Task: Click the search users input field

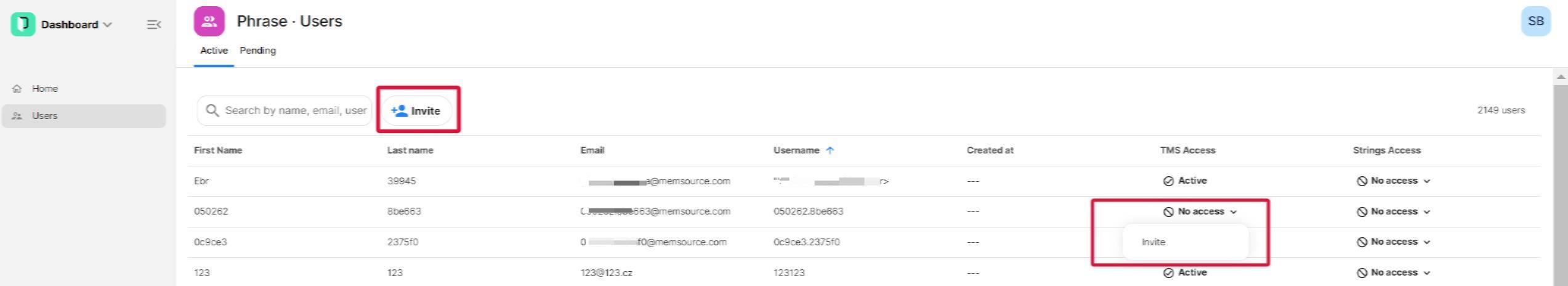Action: click(x=285, y=110)
